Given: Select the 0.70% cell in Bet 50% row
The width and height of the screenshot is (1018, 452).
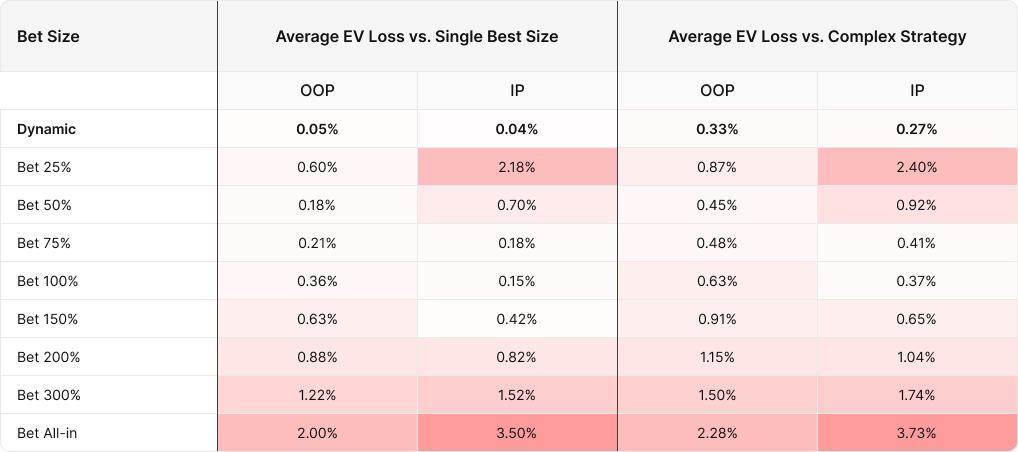Looking at the screenshot, I should tap(517, 205).
